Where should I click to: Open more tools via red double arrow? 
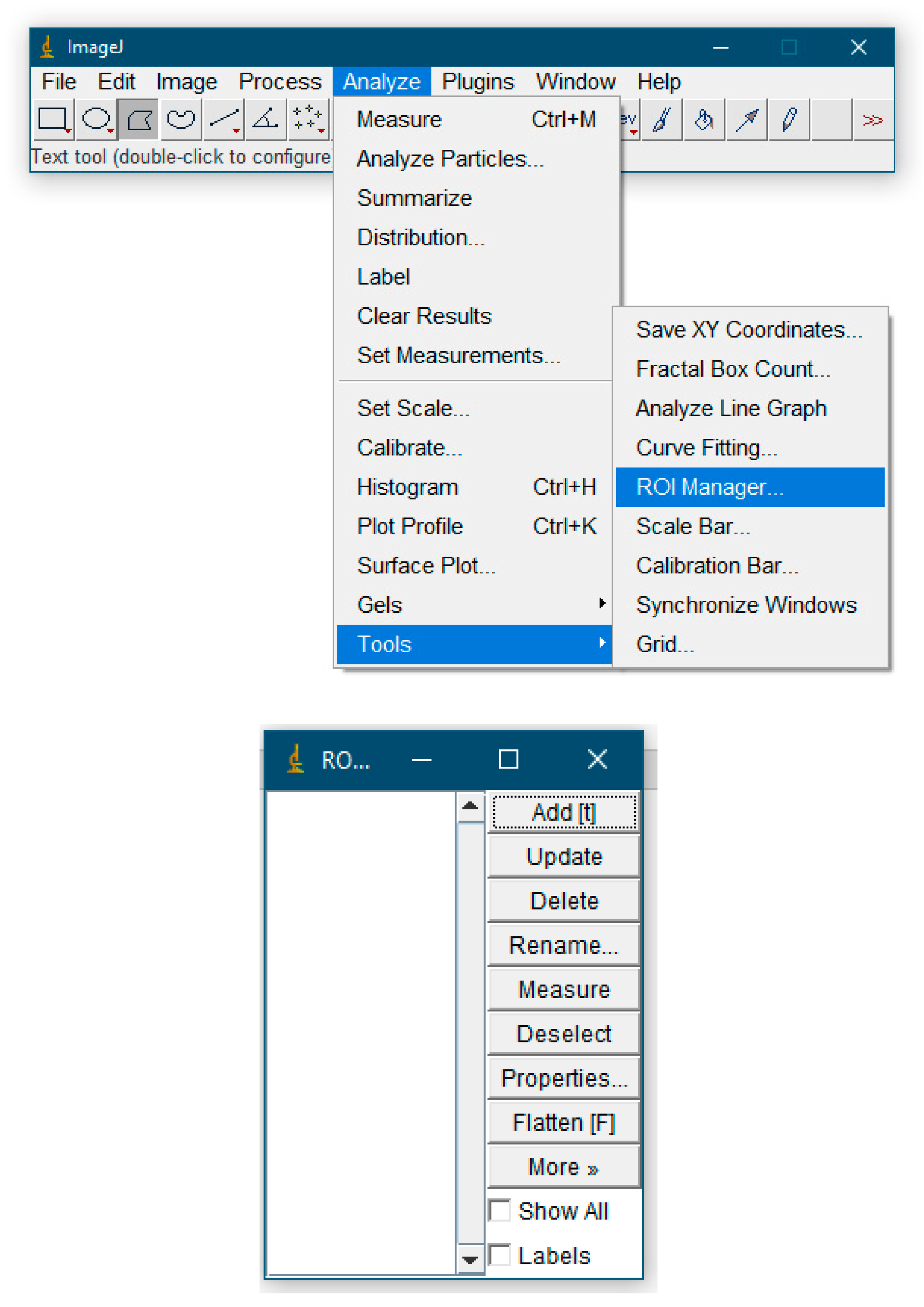tap(872, 120)
